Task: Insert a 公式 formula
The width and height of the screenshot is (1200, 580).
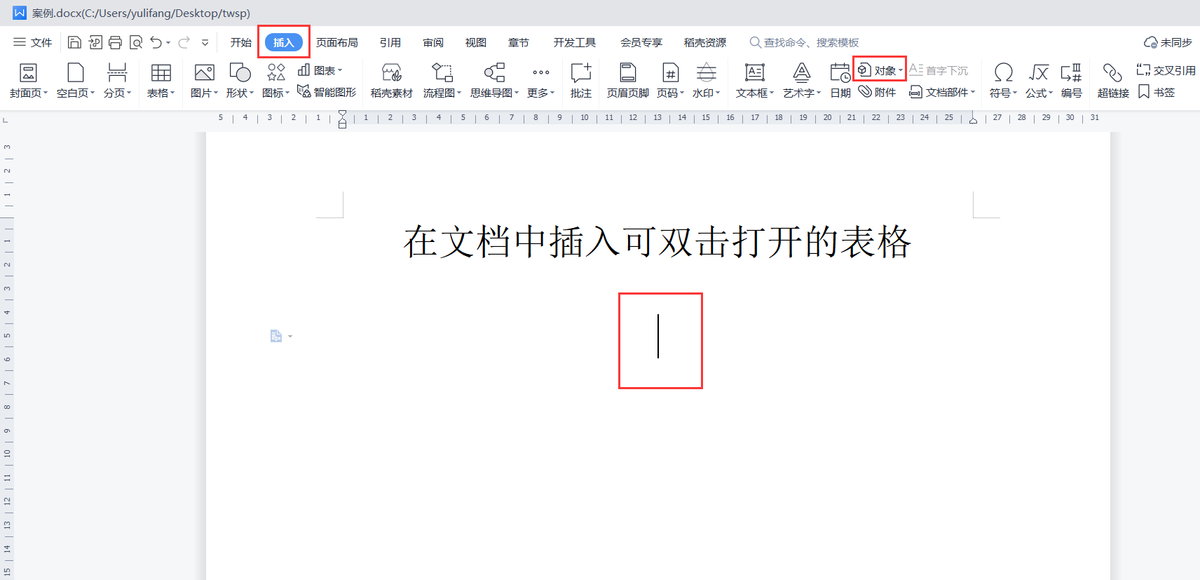Action: (1039, 81)
